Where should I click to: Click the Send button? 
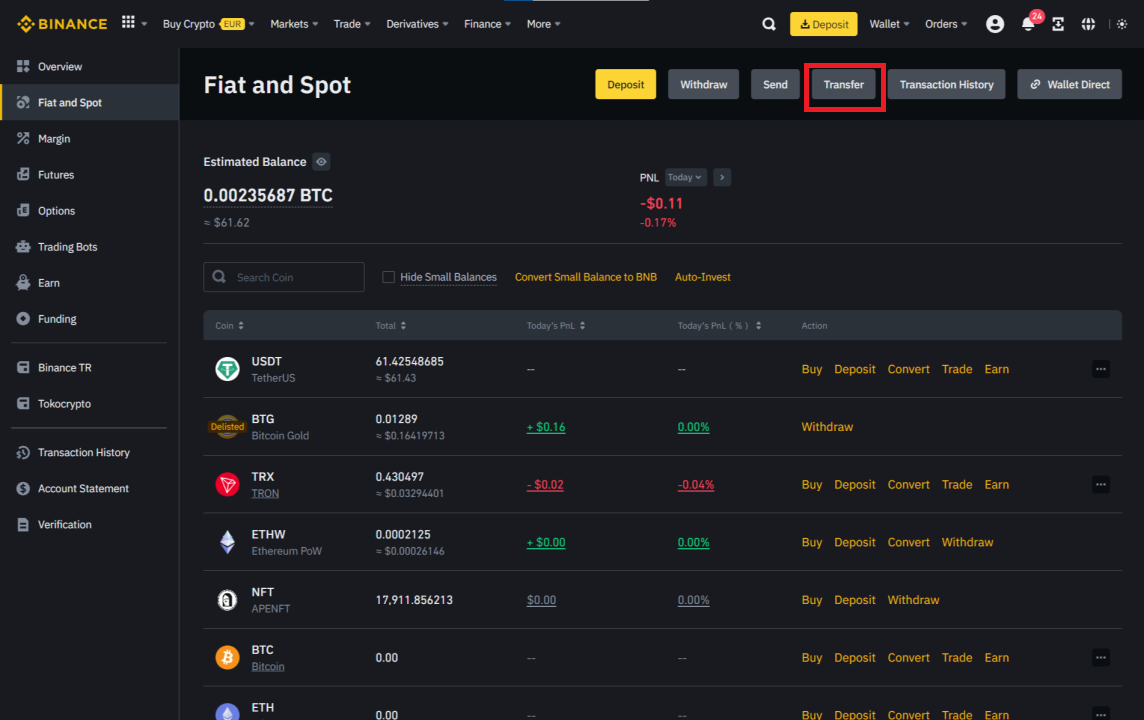(775, 85)
